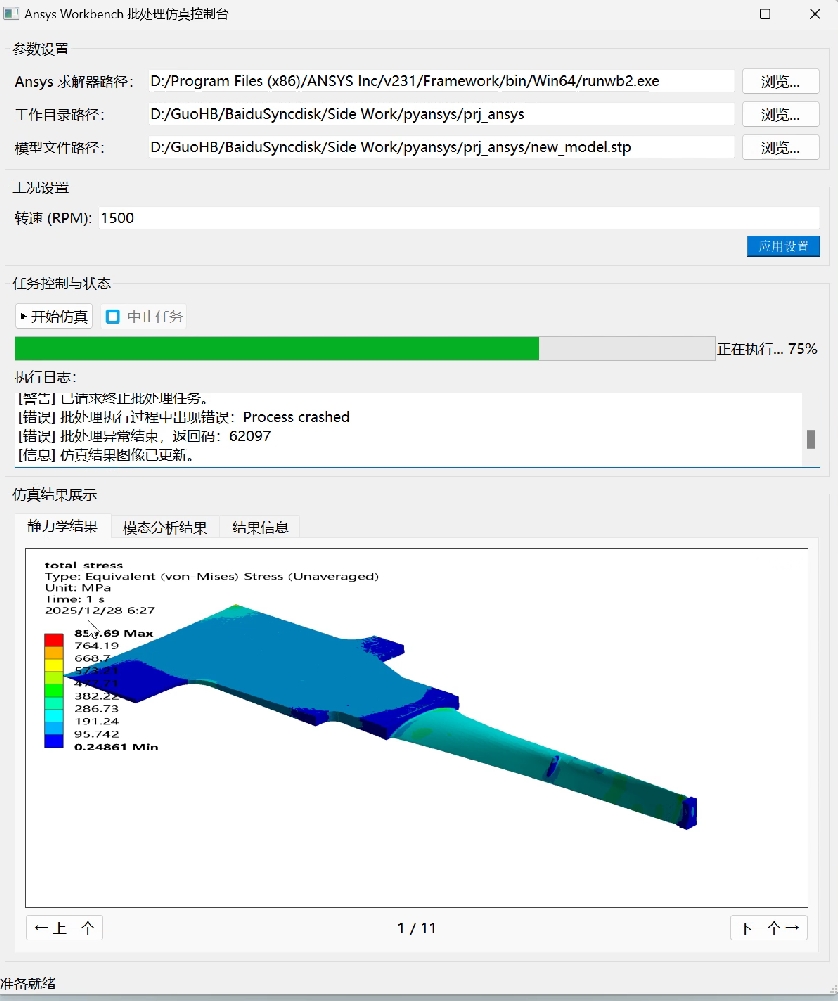This screenshot has width=838, height=1001.
Task: Browse for the Ansys solver path
Action: pos(781,81)
